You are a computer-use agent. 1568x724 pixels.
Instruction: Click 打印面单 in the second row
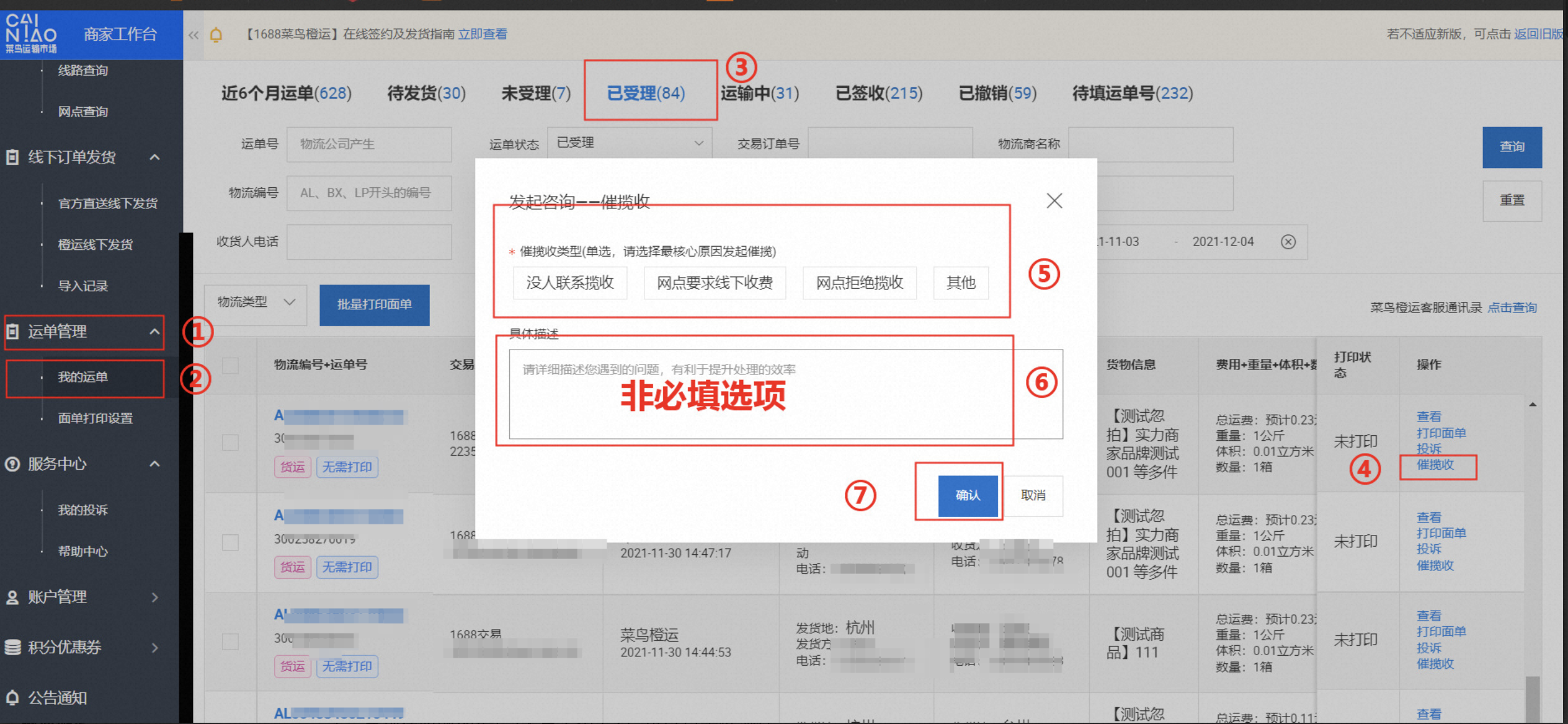1441,534
